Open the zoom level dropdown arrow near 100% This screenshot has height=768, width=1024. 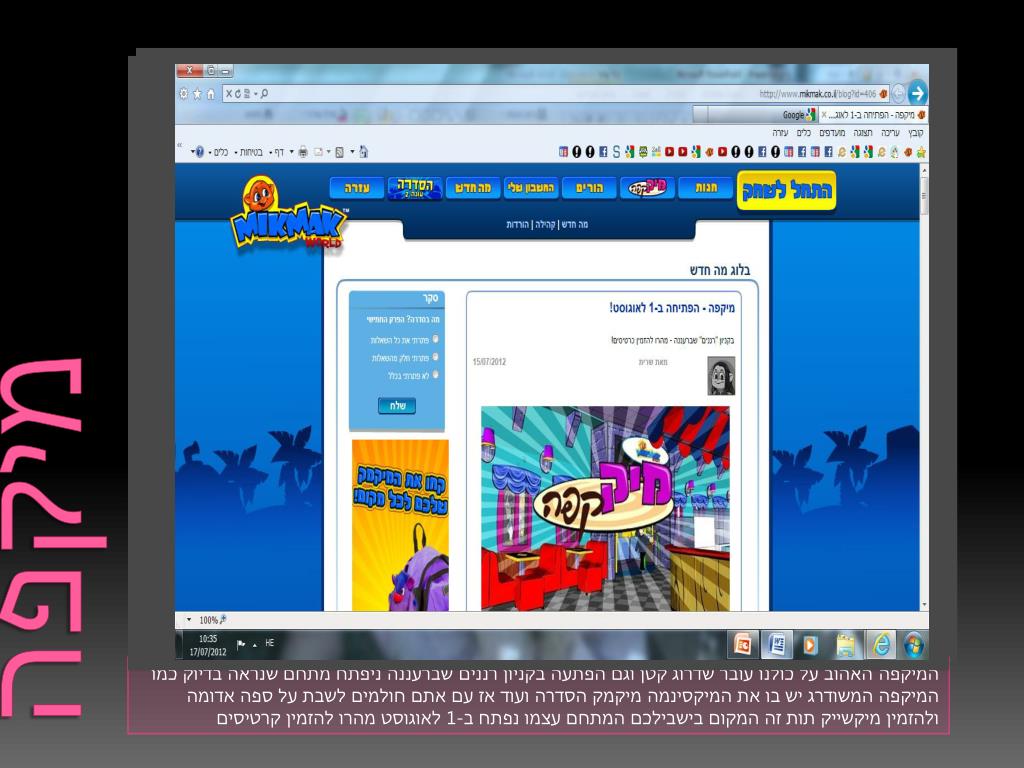click(x=189, y=620)
